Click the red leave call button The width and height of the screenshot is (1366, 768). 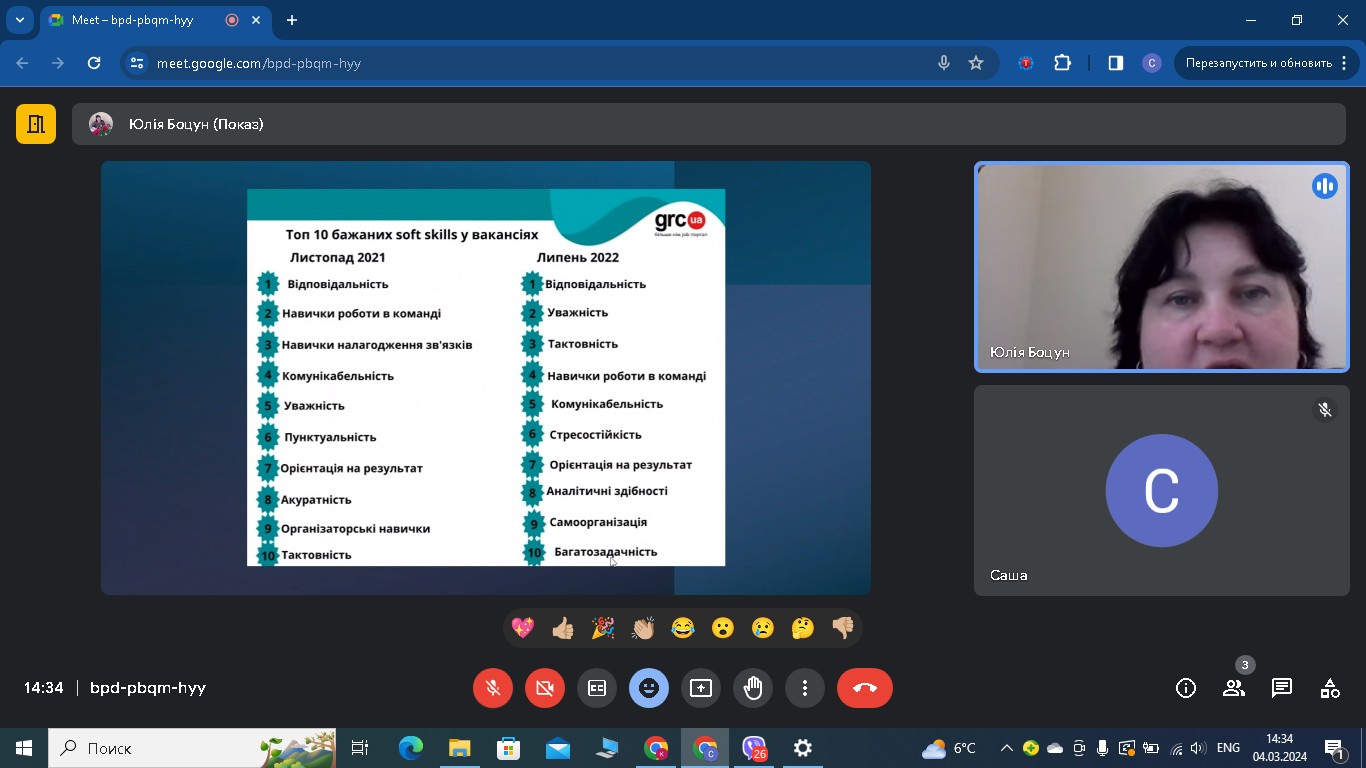tap(864, 688)
